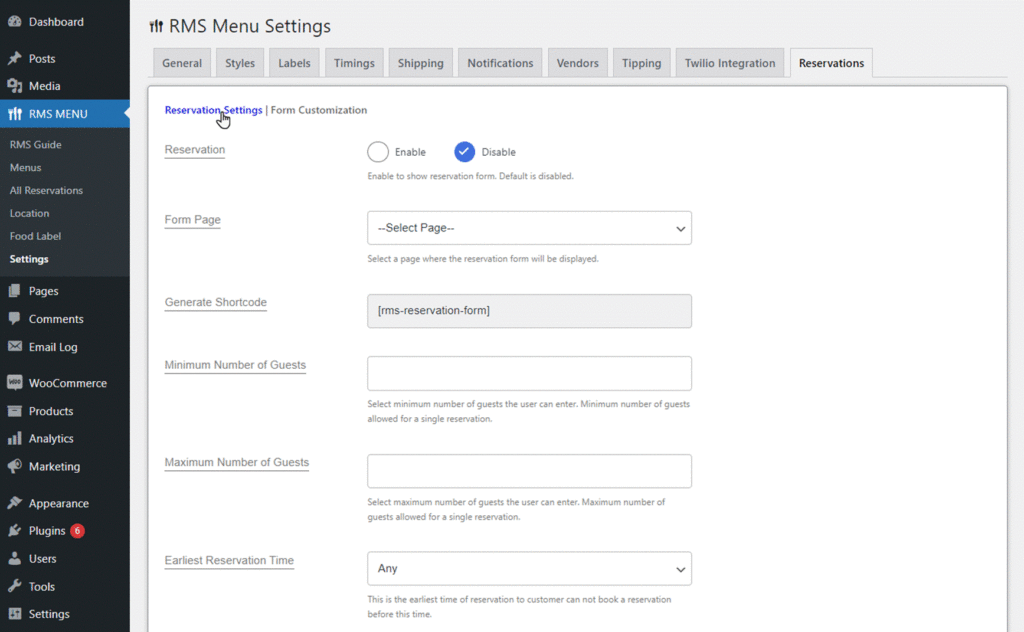Click the rms-reservation-form shortcode field
This screenshot has width=1024, height=632.
[x=529, y=311]
